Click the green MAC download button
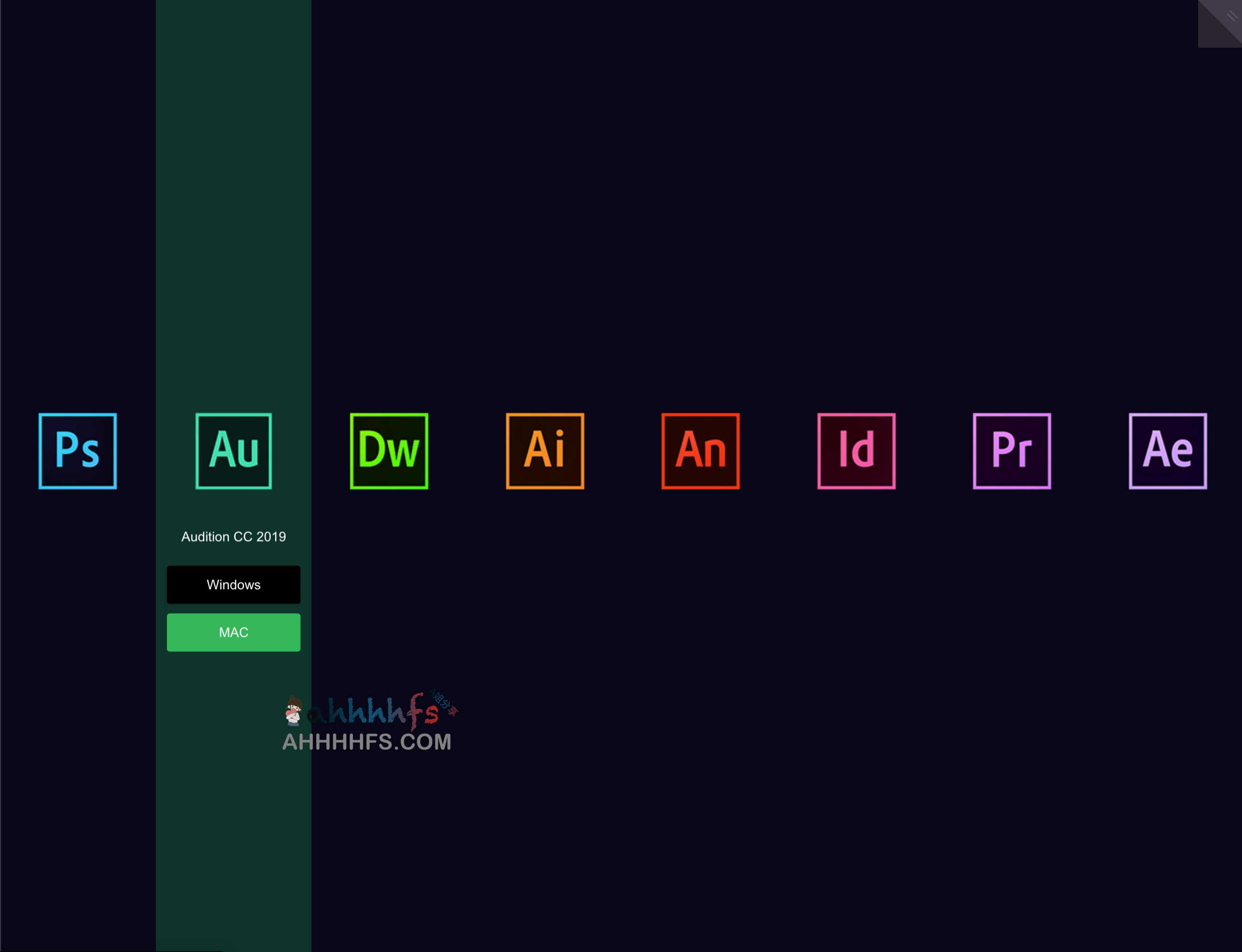This screenshot has height=952, width=1242. click(233, 632)
